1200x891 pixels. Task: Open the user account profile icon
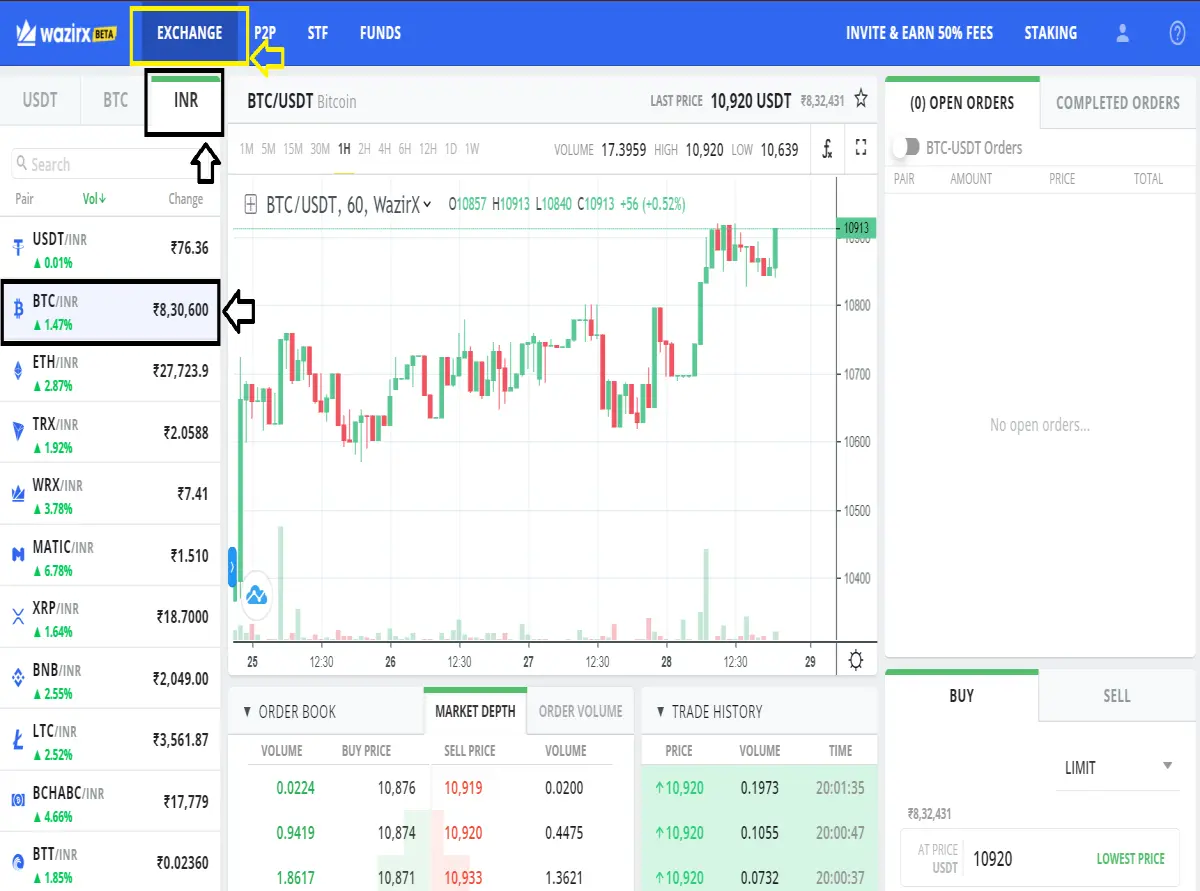(x=1122, y=33)
